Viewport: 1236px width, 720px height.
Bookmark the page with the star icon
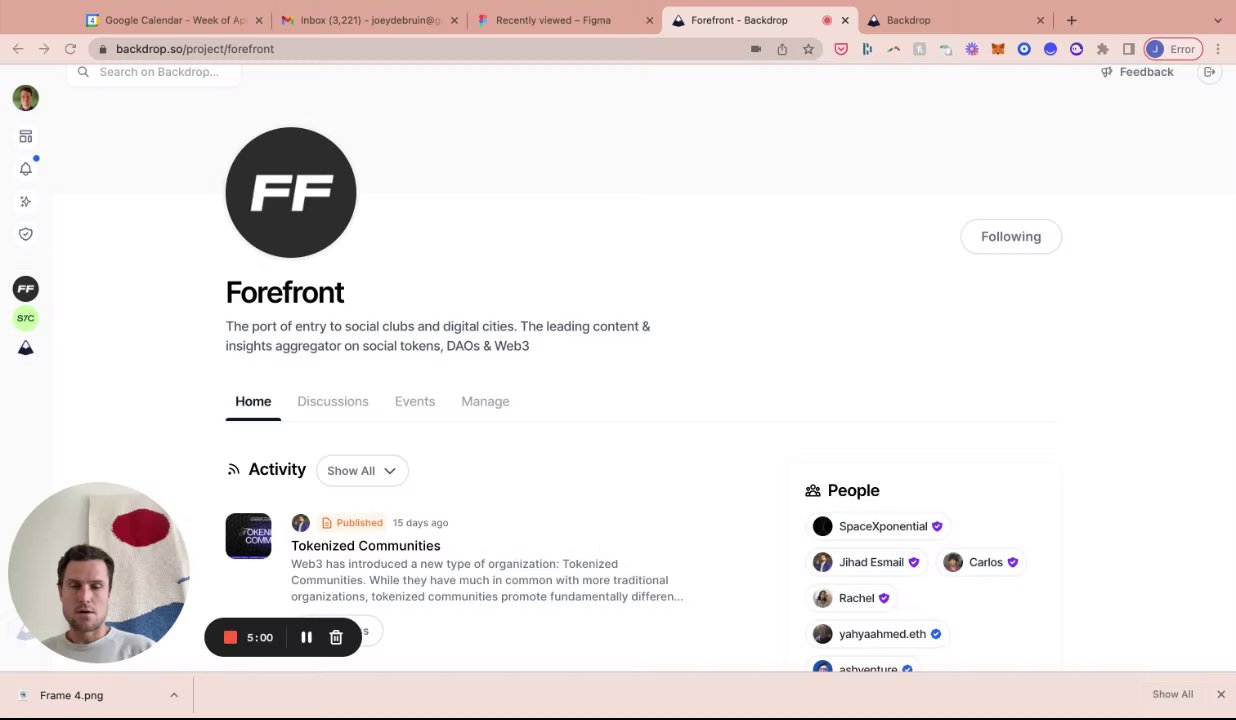(x=808, y=49)
